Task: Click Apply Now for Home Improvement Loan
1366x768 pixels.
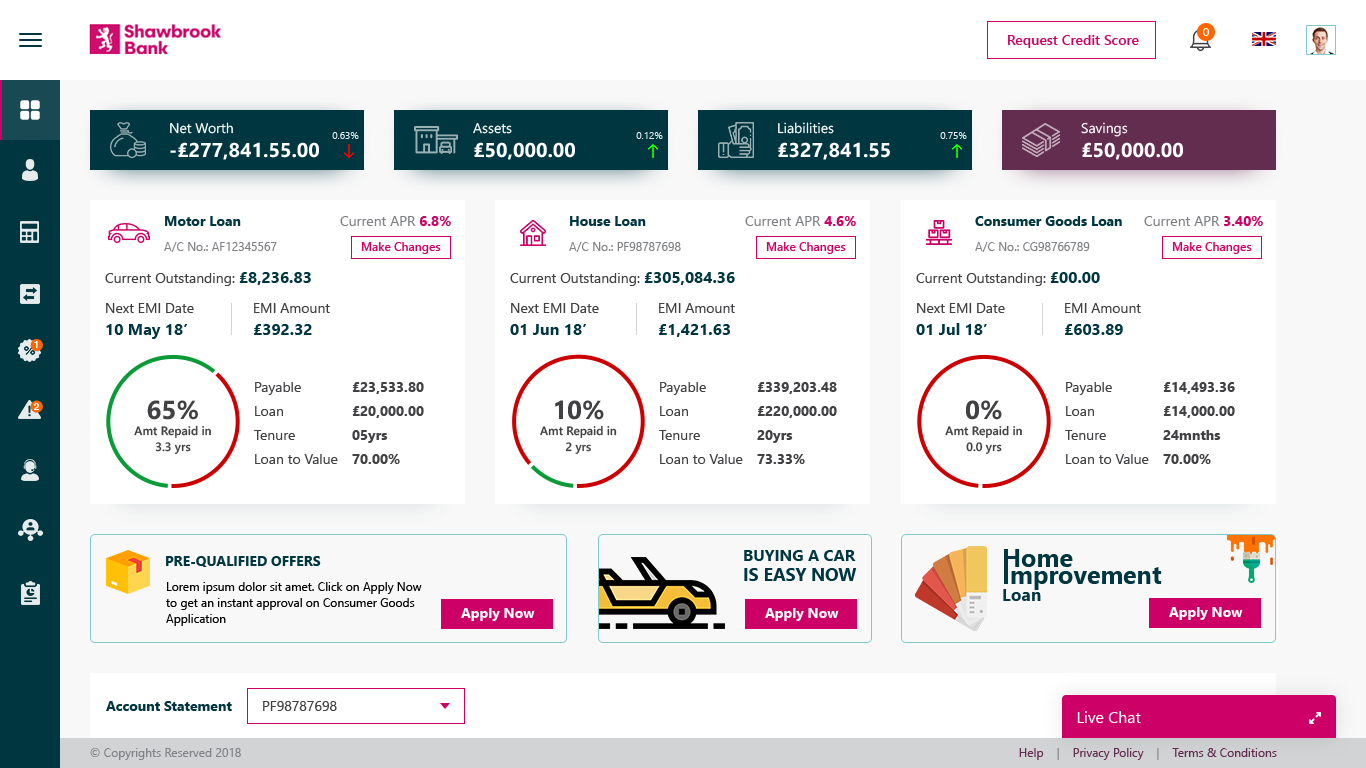Action: [x=1204, y=613]
